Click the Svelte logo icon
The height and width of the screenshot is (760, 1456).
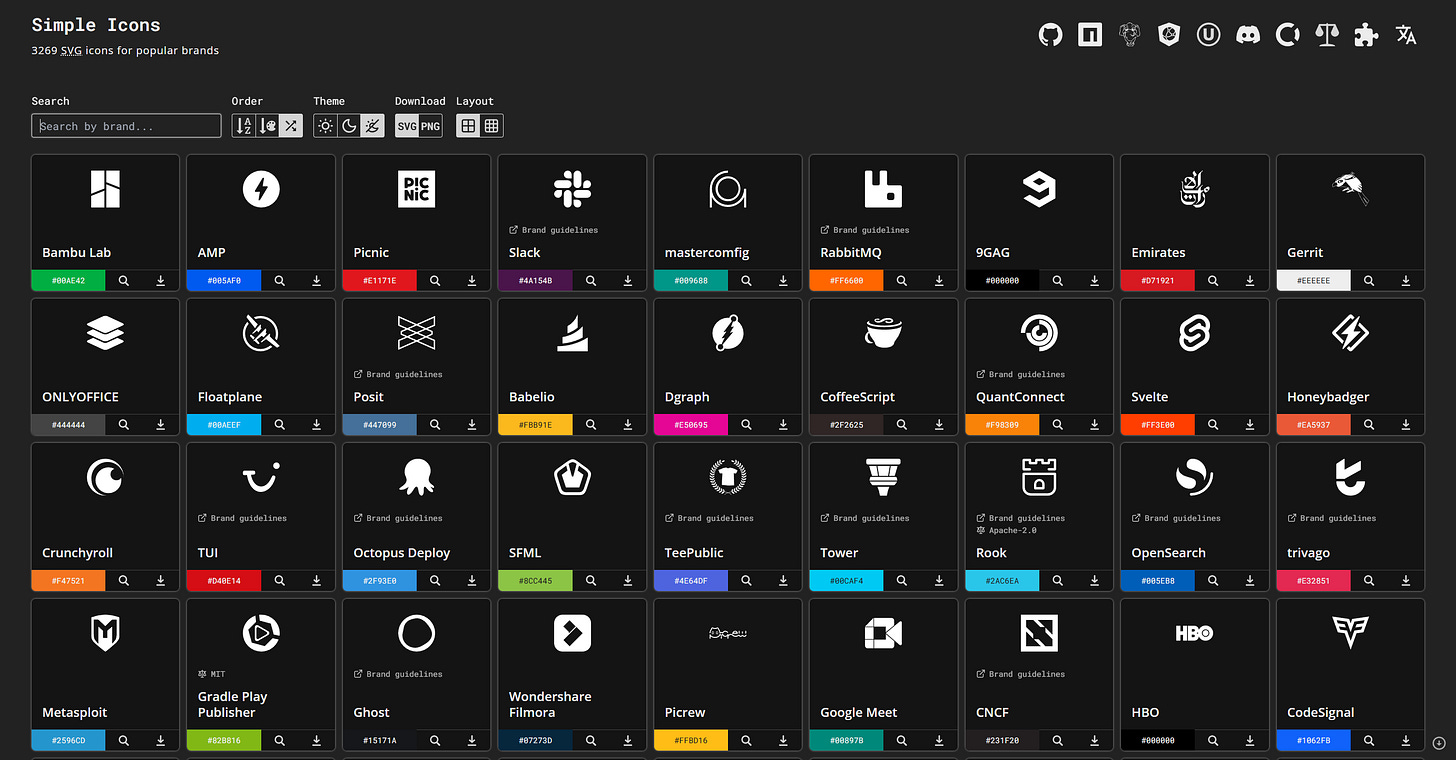pyautogui.click(x=1195, y=333)
